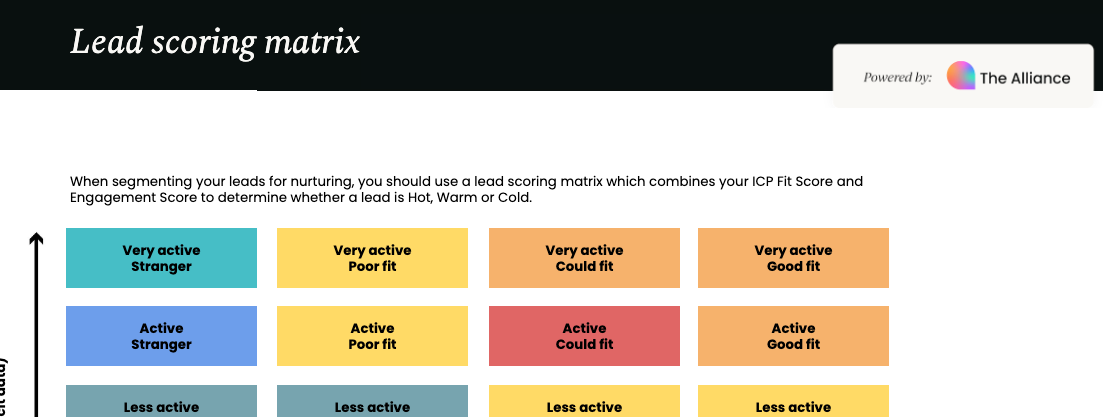Open The Alliance link text

click(1025, 78)
